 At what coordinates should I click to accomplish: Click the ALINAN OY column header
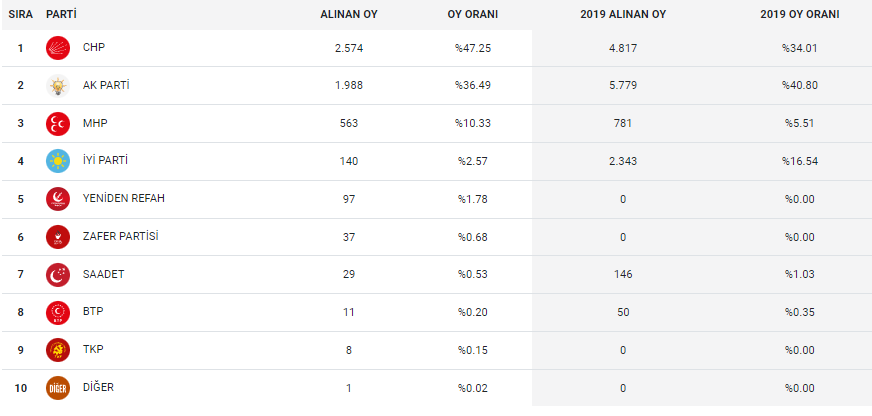(x=349, y=15)
